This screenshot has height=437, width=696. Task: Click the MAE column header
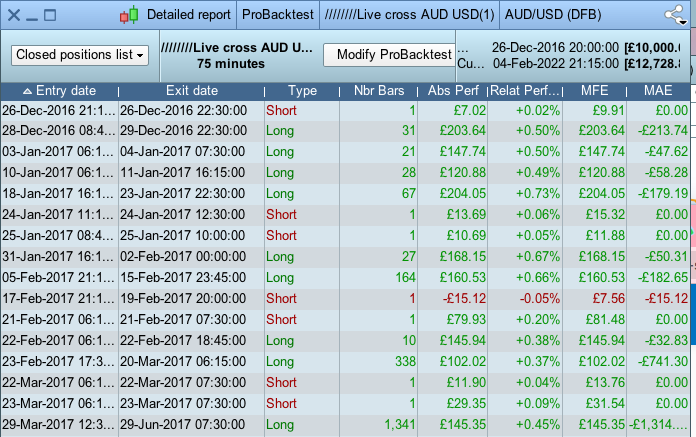[658, 91]
